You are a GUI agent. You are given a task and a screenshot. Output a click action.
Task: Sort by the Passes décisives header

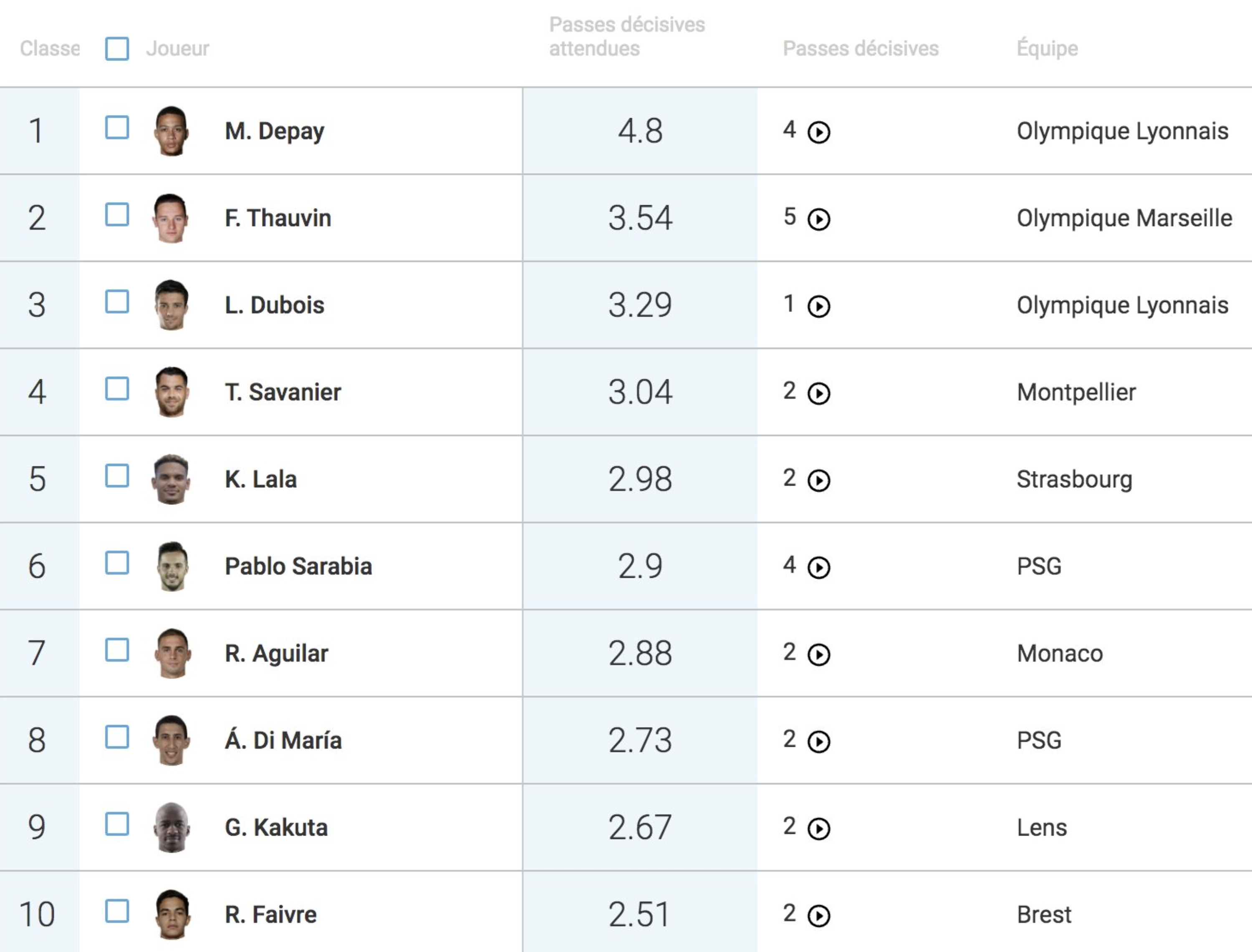[861, 49]
